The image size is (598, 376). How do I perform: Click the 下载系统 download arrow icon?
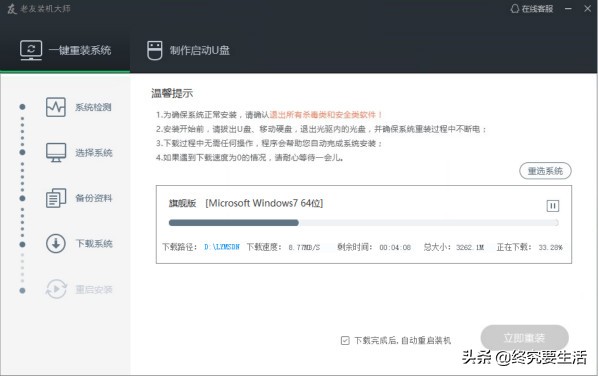coord(56,243)
